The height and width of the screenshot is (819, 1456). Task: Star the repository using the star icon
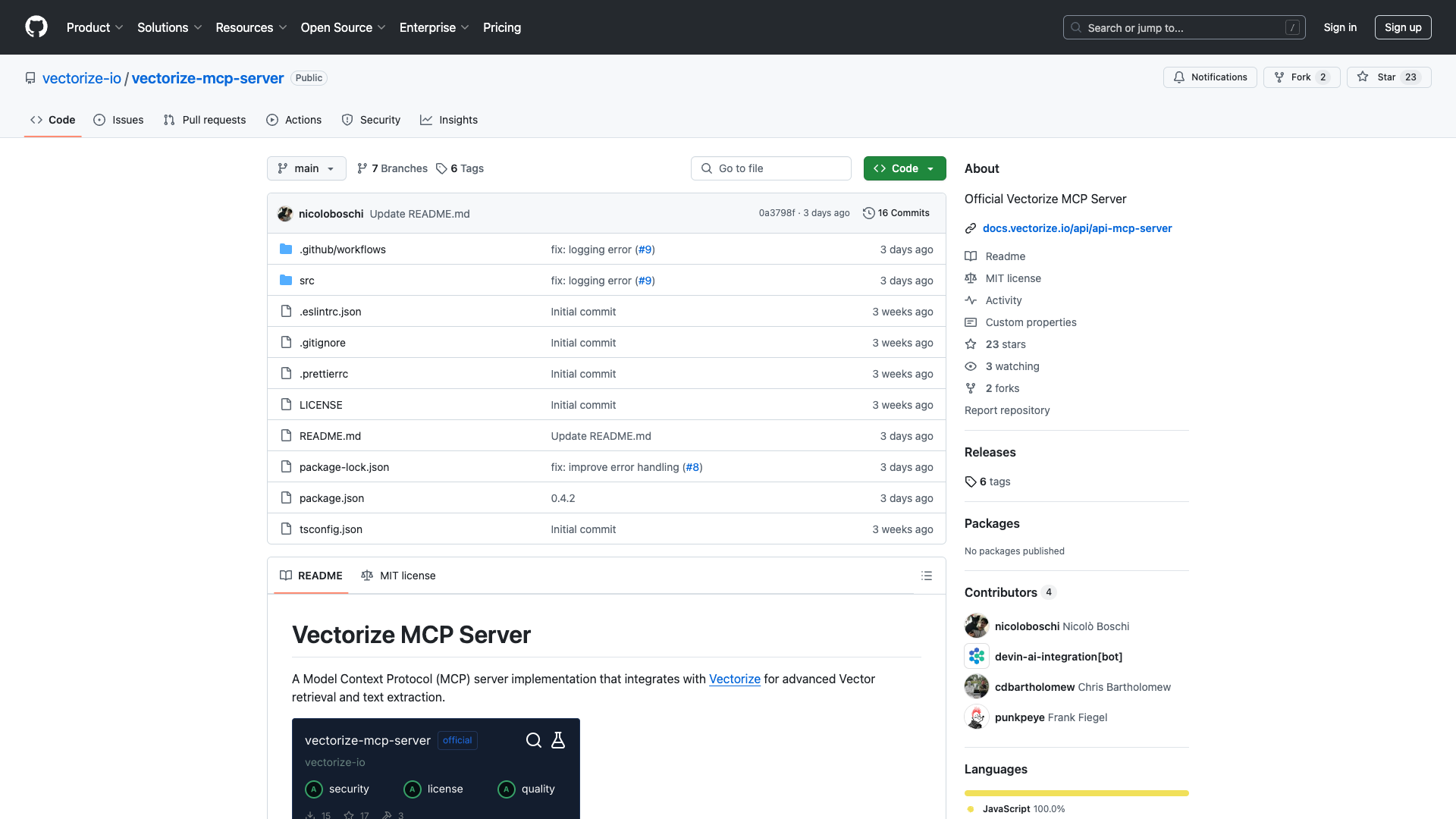click(x=1362, y=77)
